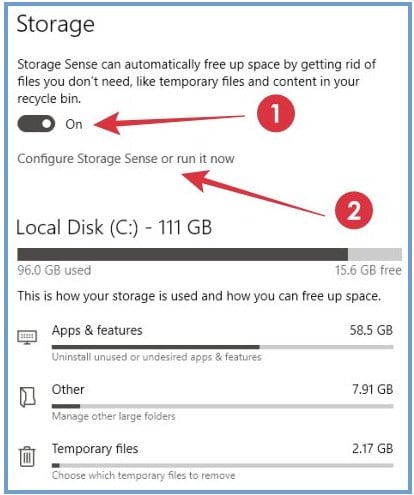Toggle the Storage Sense switch off
This screenshot has width=414, height=495.
pyautogui.click(x=36, y=124)
